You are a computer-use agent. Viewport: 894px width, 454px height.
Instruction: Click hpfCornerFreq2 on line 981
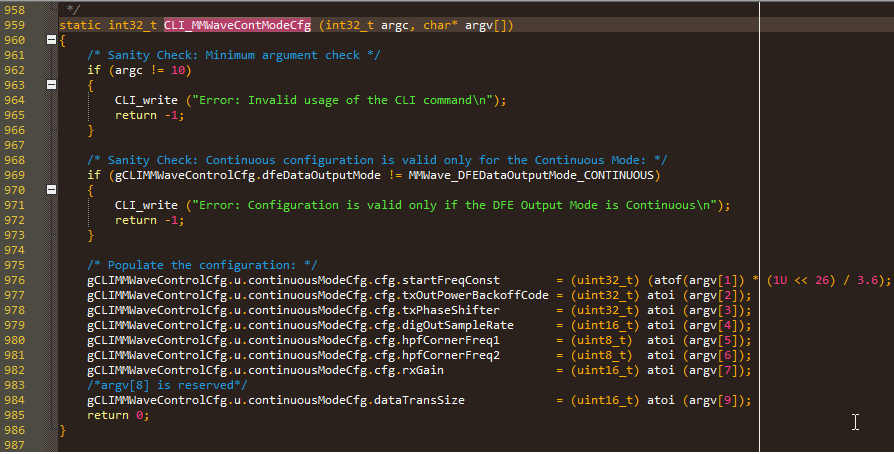(451, 355)
